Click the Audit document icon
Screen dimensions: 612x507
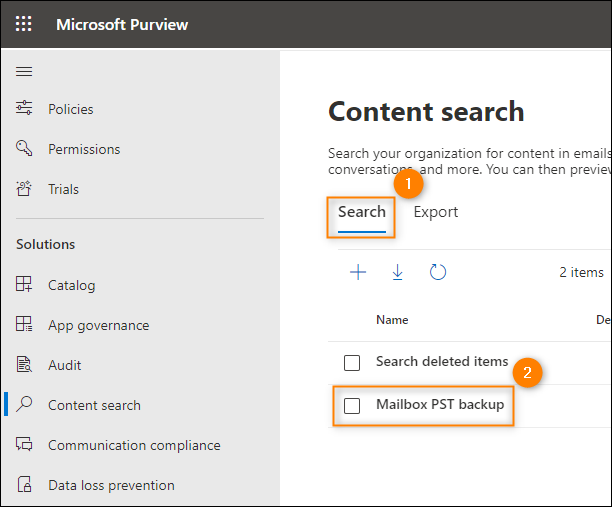click(24, 365)
